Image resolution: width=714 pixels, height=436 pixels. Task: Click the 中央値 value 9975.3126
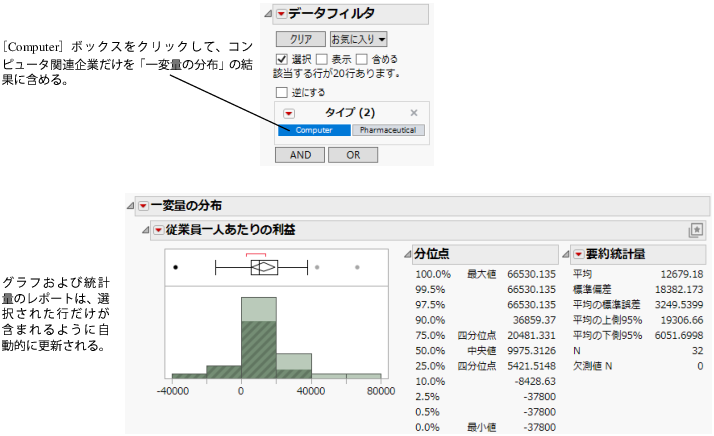(x=531, y=351)
